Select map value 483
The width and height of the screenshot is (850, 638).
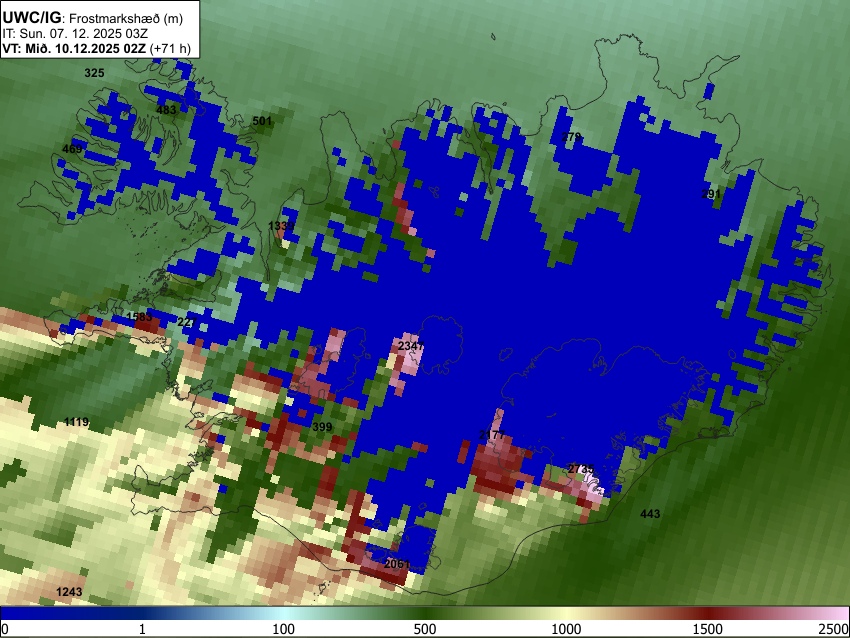[x=166, y=110]
